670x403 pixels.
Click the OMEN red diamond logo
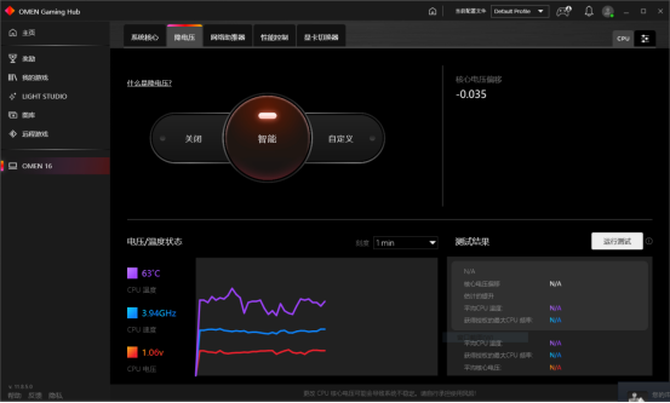coord(9,11)
